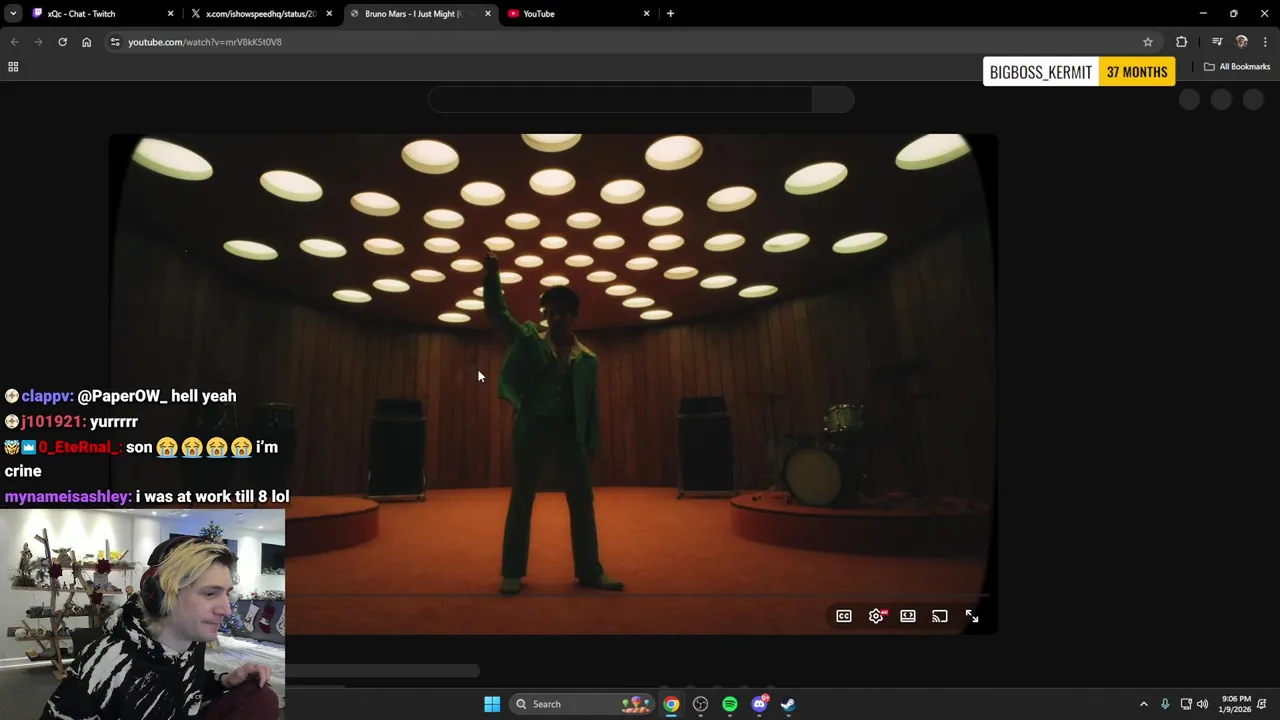This screenshot has width=1280, height=720.
Task: Go forward in browser history
Action: (38, 42)
